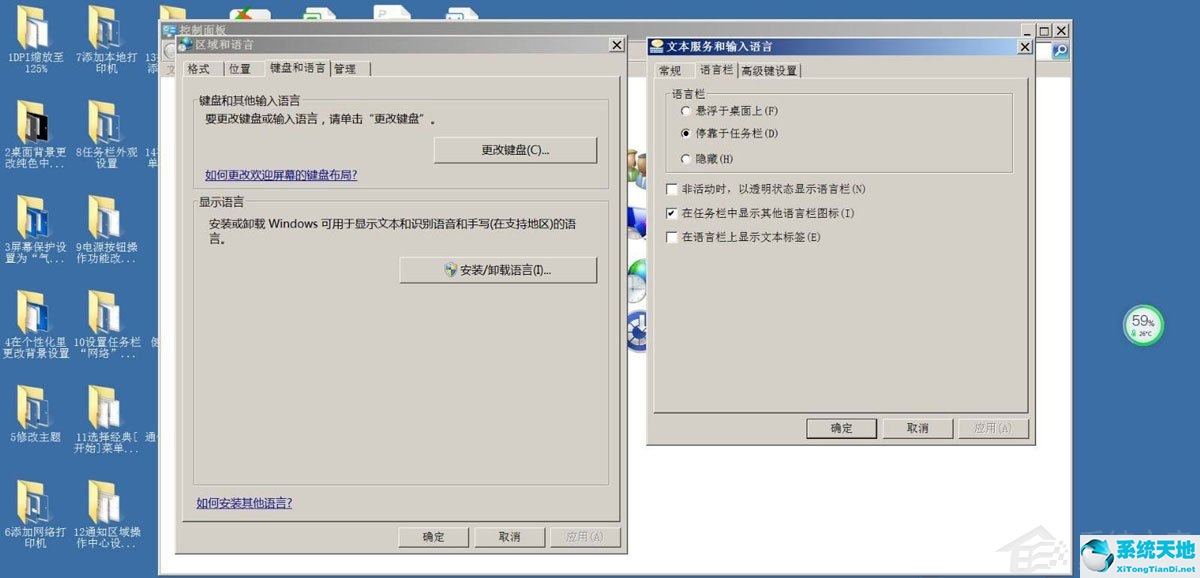Open the '4在个性化里更改背景设置' folder
The height and width of the screenshot is (578, 1200).
[x=33, y=325]
